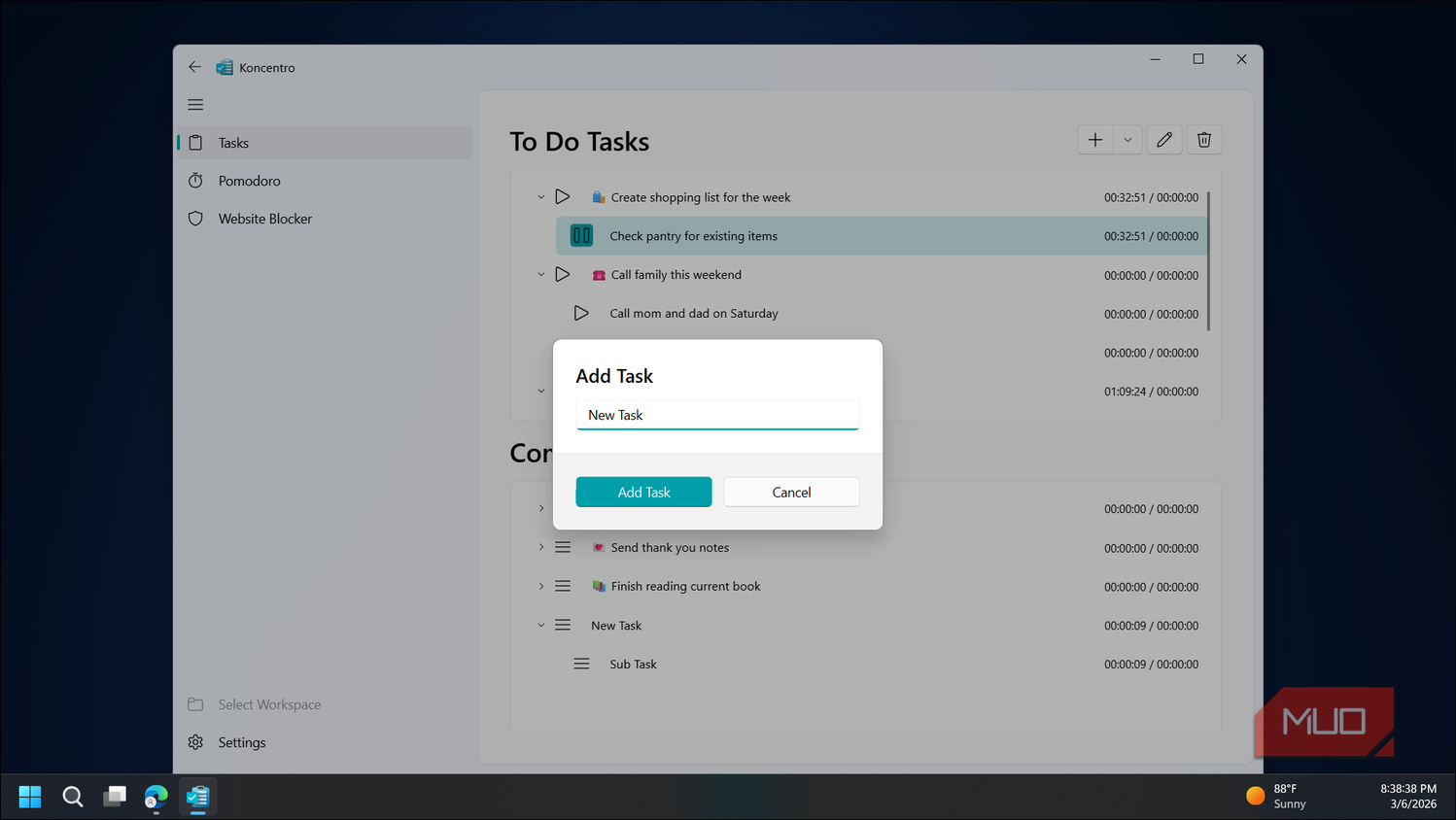Open the dropdown arrow next to the plus button
This screenshot has width=1456, height=820.
coord(1127,140)
